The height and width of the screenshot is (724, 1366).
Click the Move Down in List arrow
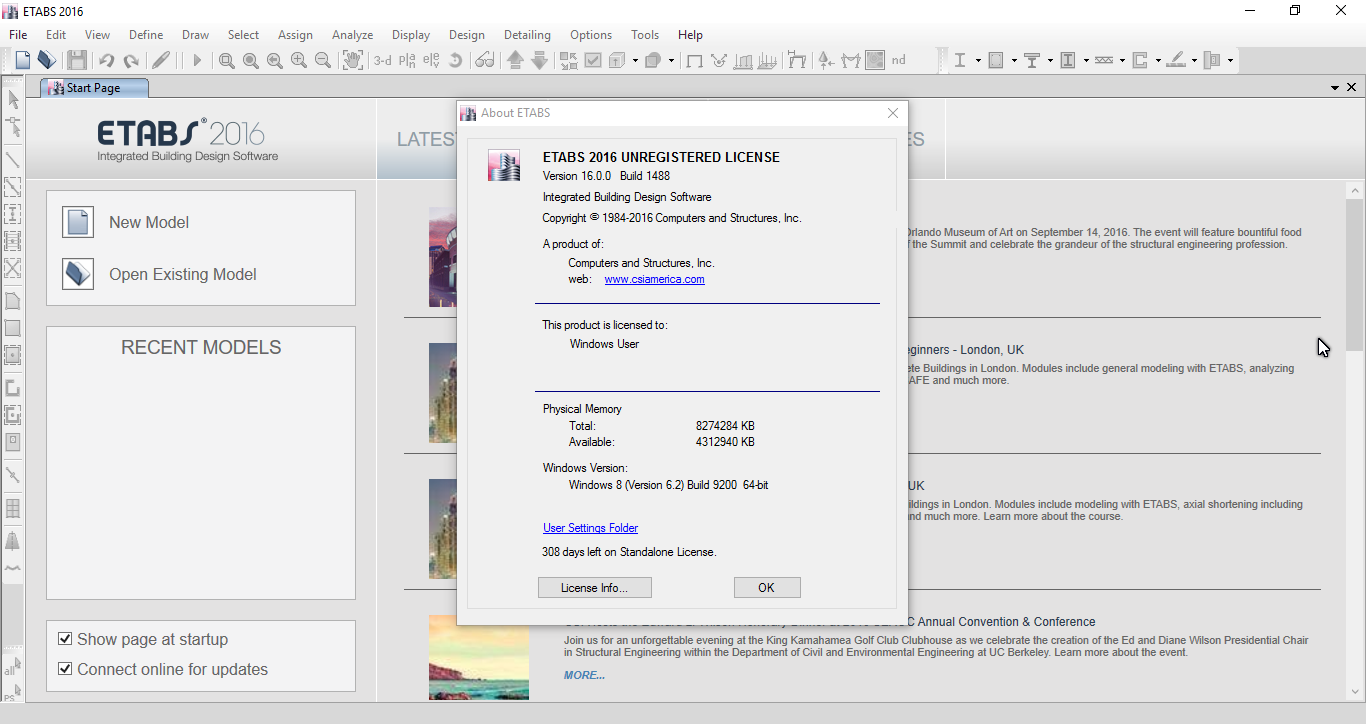pos(539,60)
